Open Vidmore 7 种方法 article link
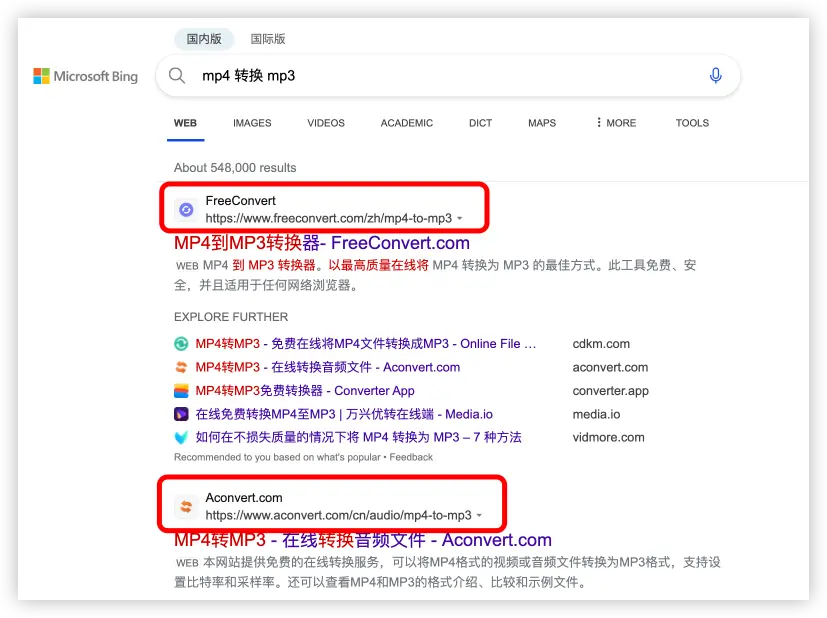 pyautogui.click(x=359, y=437)
